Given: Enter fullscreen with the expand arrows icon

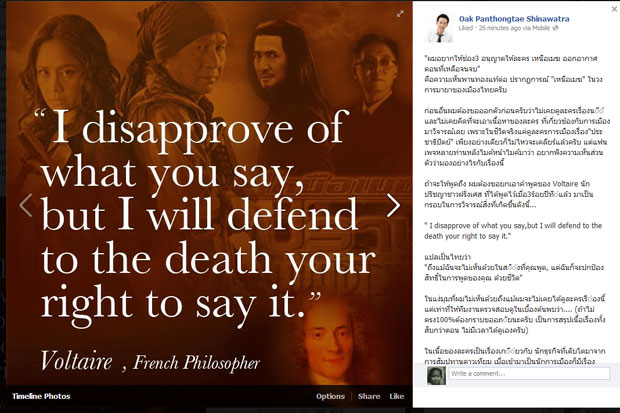Looking at the screenshot, I should point(400,14).
